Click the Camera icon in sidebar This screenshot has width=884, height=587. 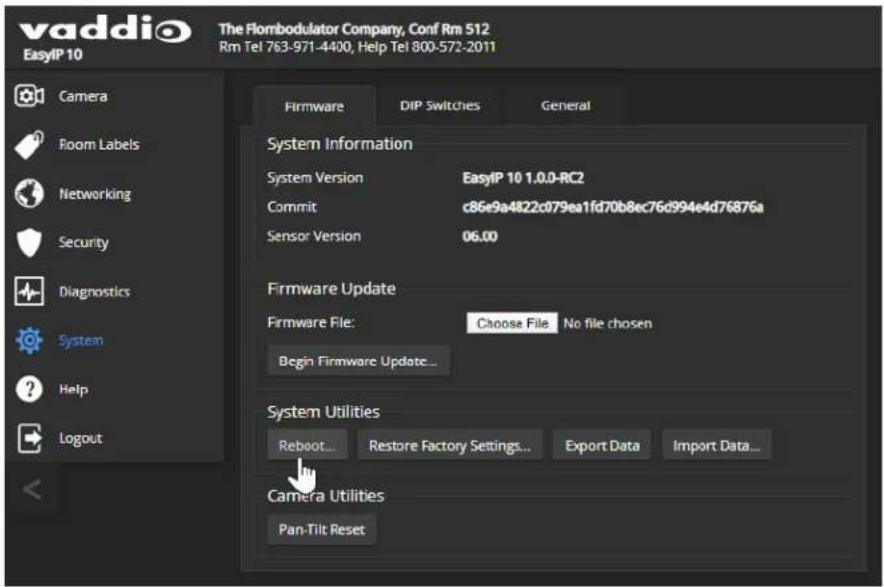tap(29, 96)
